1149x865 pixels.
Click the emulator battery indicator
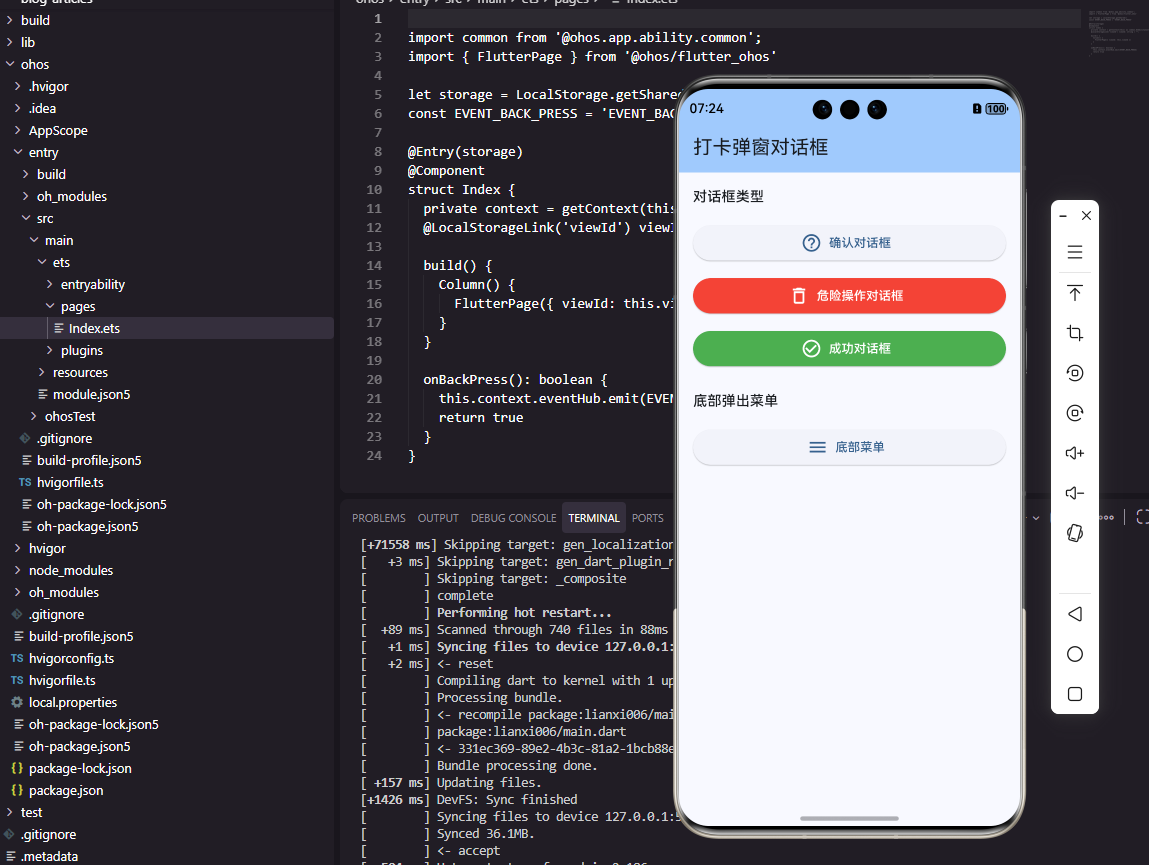point(996,108)
